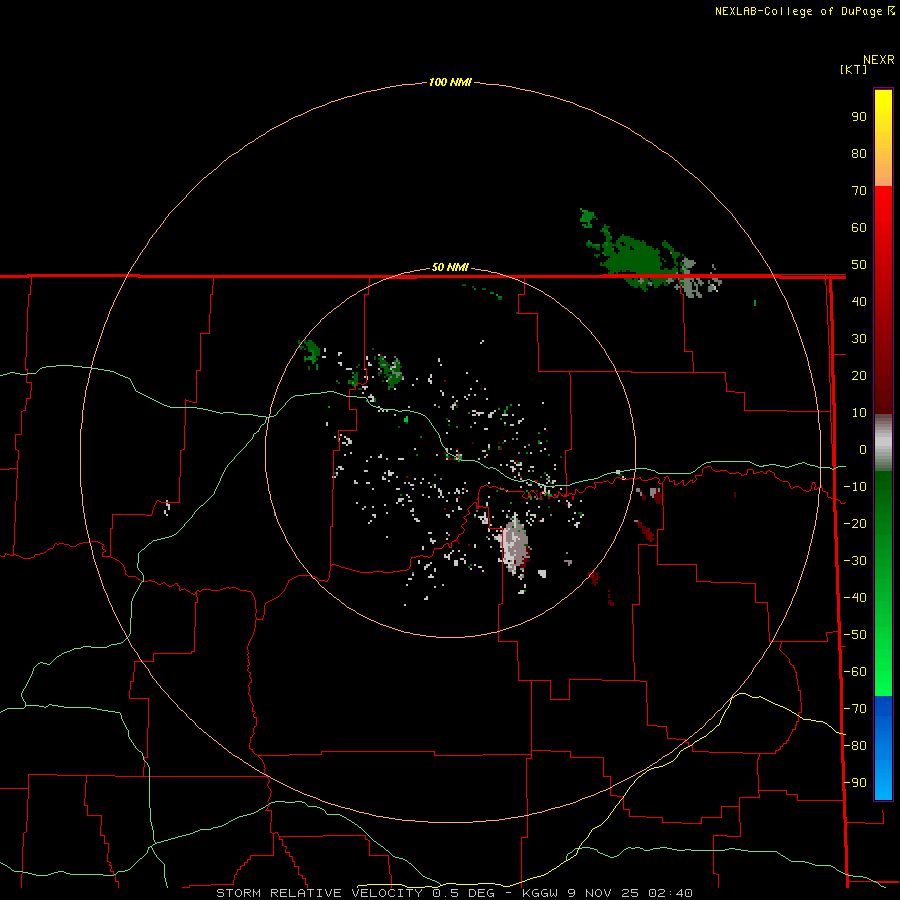Click the -40 scale label
The height and width of the screenshot is (900, 900).
pos(855,598)
